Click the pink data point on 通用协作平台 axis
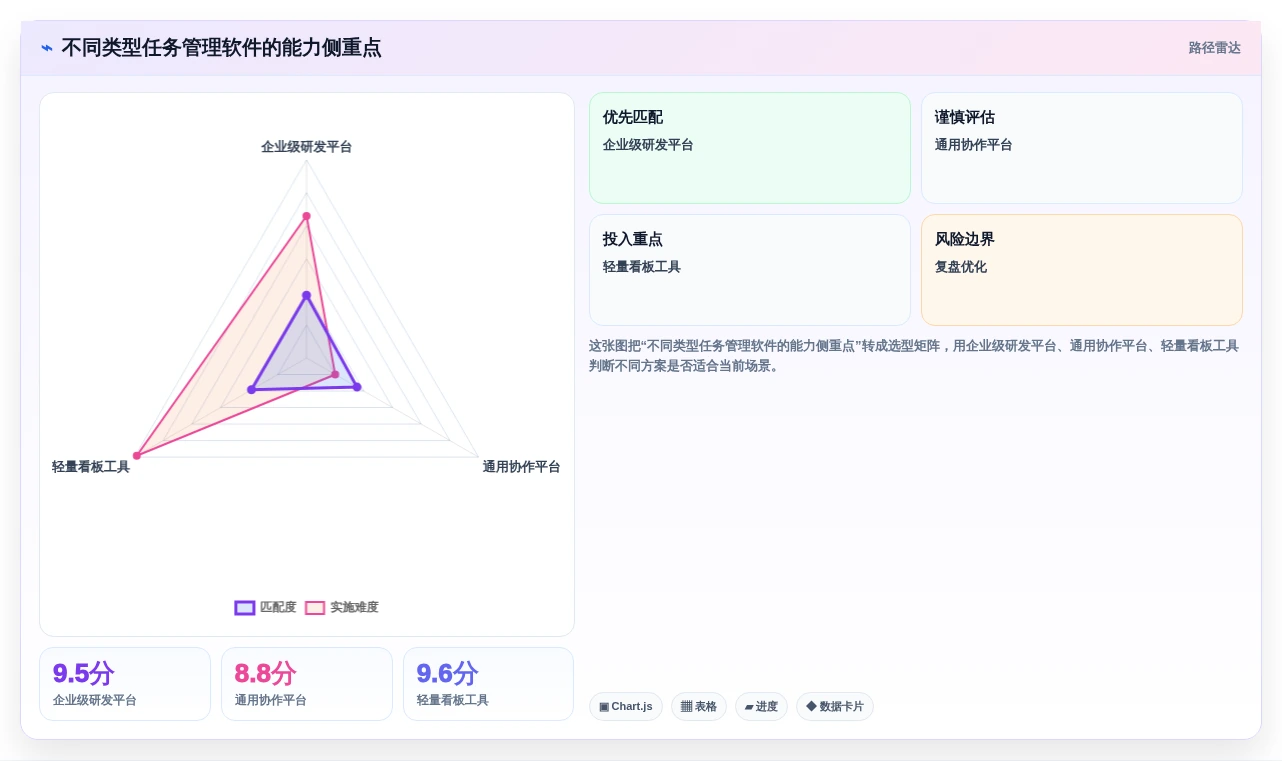The width and height of the screenshot is (1282, 761). click(x=335, y=375)
